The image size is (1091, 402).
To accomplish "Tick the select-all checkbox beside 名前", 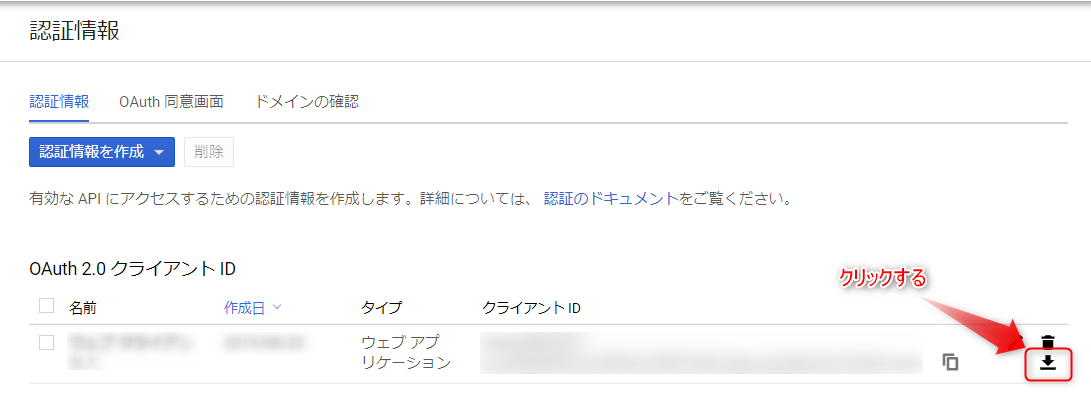I will [x=46, y=307].
